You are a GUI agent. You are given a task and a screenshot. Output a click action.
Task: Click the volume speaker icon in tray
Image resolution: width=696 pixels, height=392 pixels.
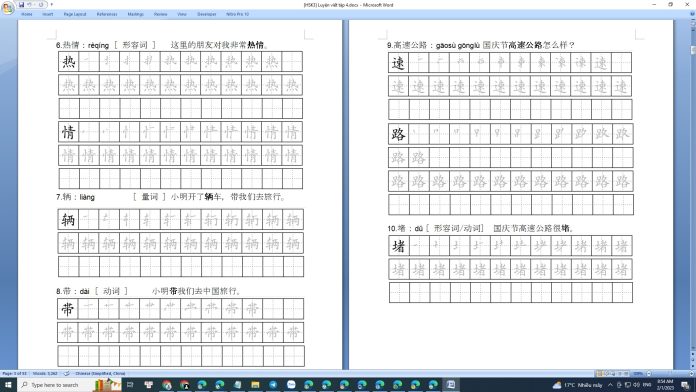click(637, 385)
